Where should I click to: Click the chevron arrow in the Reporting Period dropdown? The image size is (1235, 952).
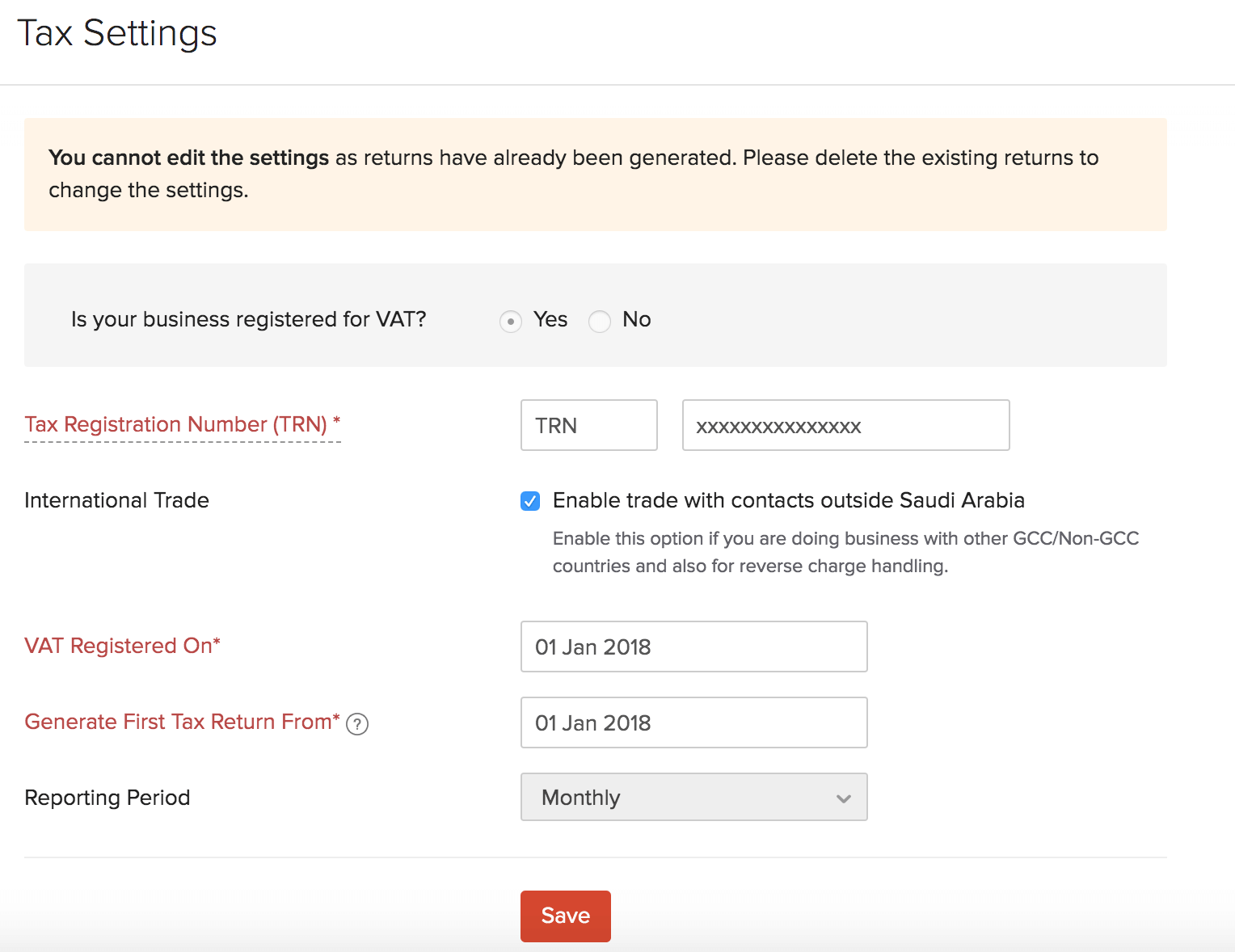pyautogui.click(x=843, y=798)
